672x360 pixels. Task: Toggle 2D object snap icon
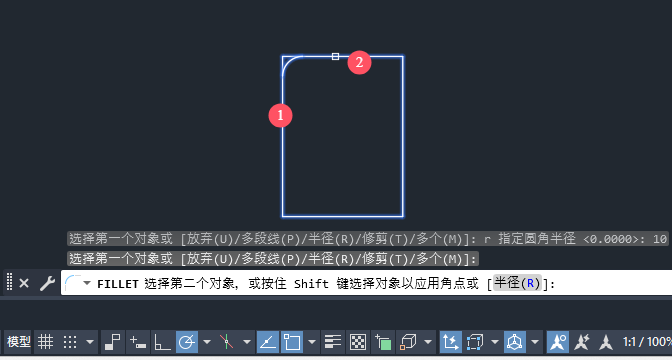[292, 342]
